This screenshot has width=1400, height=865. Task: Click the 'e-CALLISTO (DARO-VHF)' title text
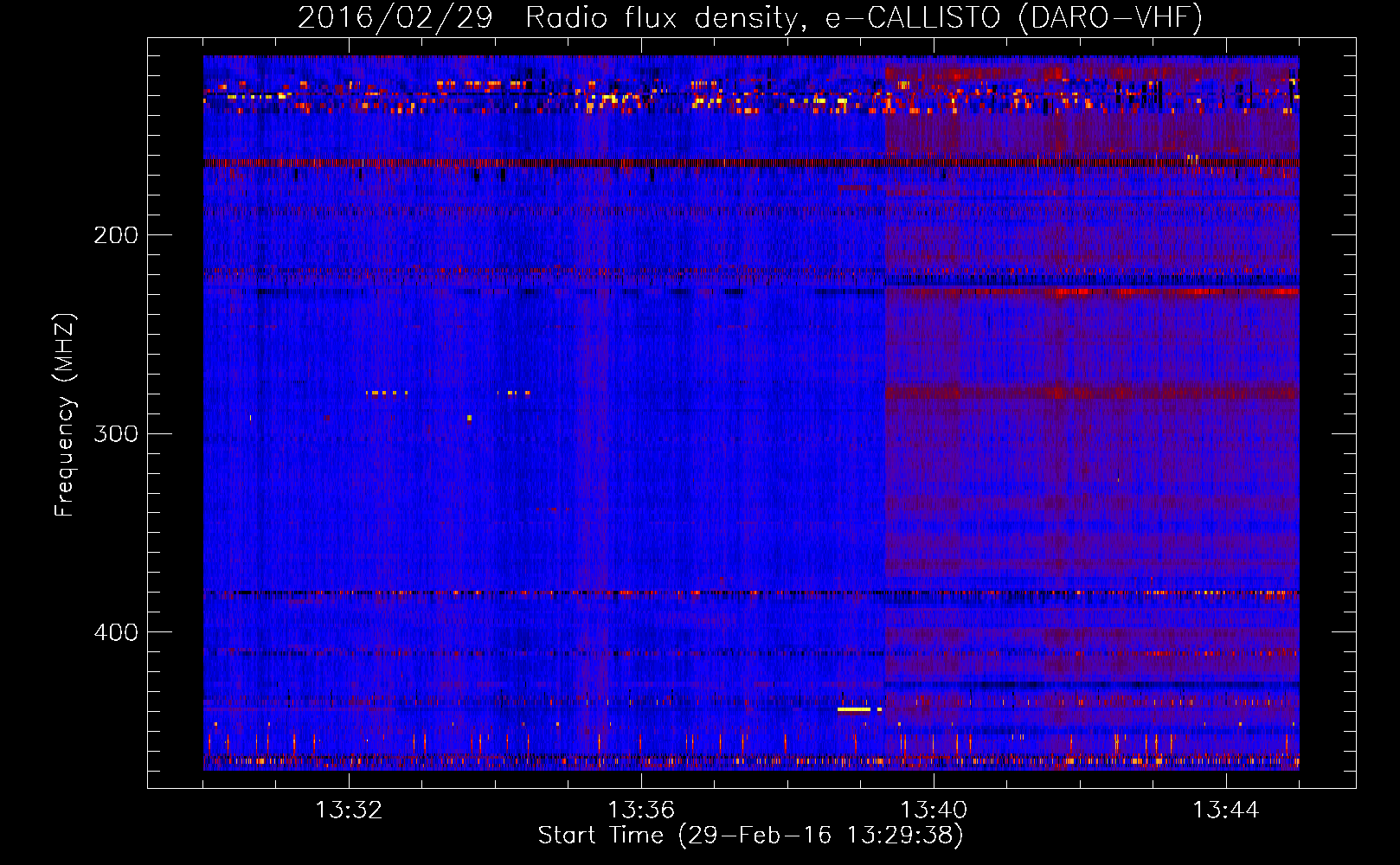coord(1014,18)
